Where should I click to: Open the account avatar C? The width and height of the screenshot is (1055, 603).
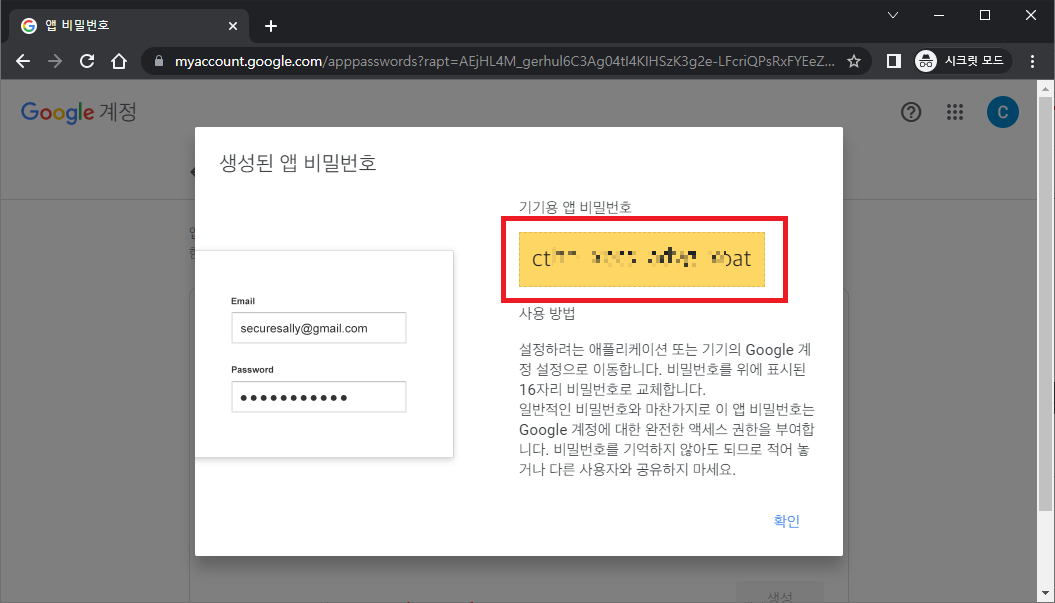pos(1003,112)
